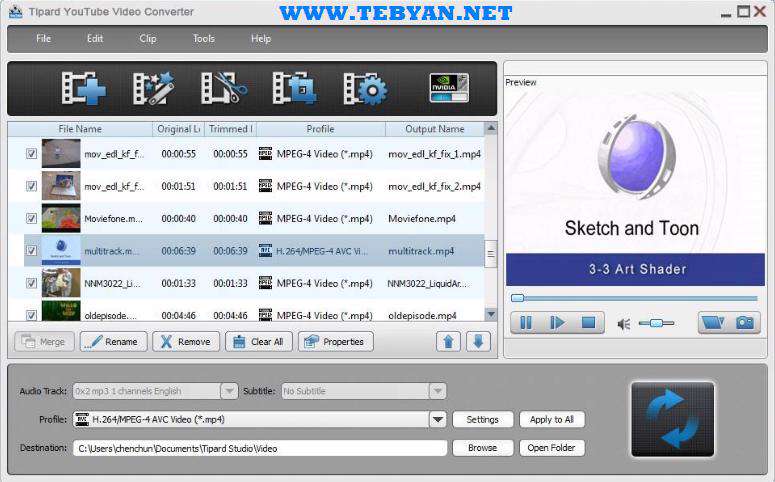Viewport: 775px width, 482px height.
Task: Move selected file down in list
Action: pos(478,342)
